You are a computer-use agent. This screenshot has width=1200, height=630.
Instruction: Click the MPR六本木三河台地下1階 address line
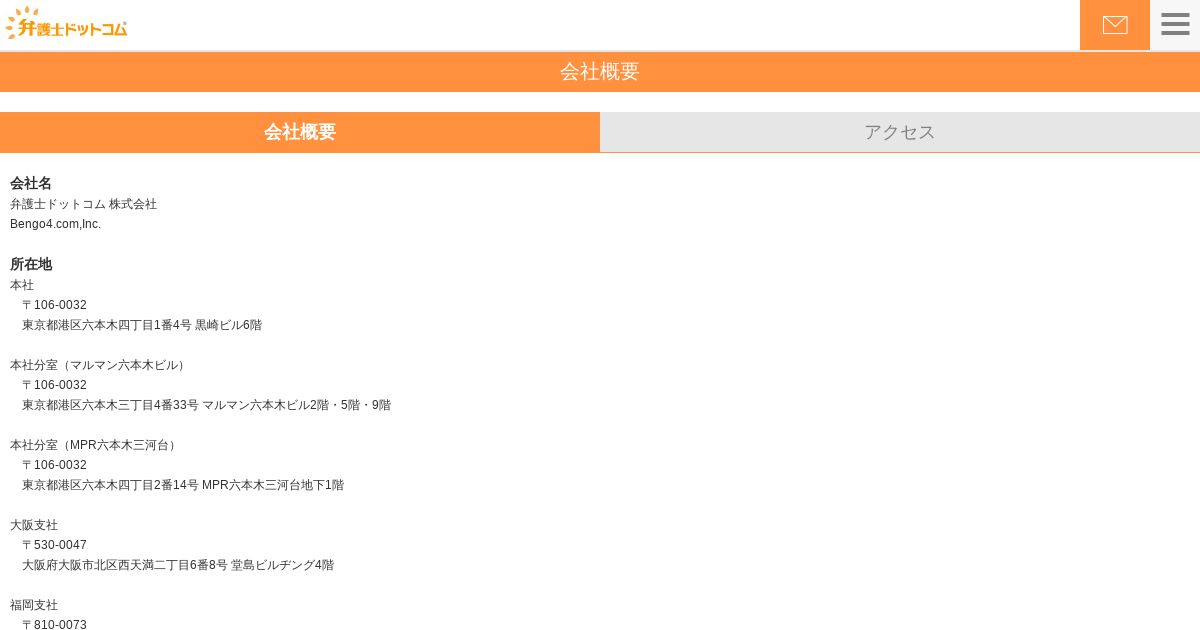coord(183,485)
